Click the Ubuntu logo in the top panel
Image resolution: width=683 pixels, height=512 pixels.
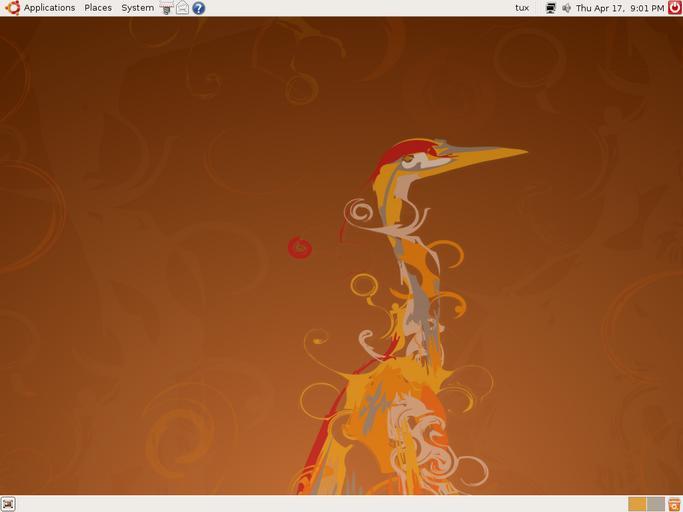tap(12, 8)
